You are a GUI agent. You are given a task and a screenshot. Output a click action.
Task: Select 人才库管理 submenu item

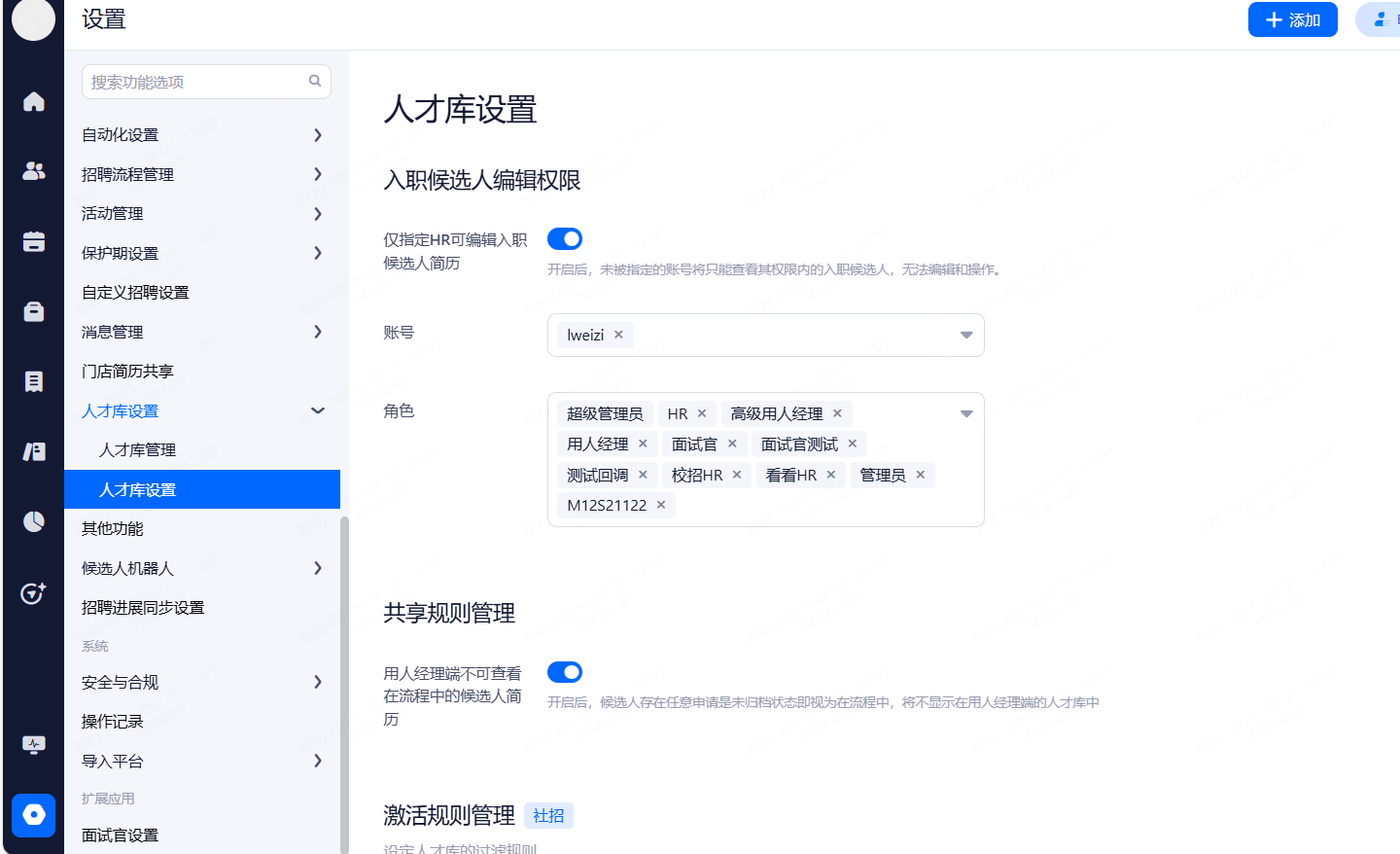[138, 450]
